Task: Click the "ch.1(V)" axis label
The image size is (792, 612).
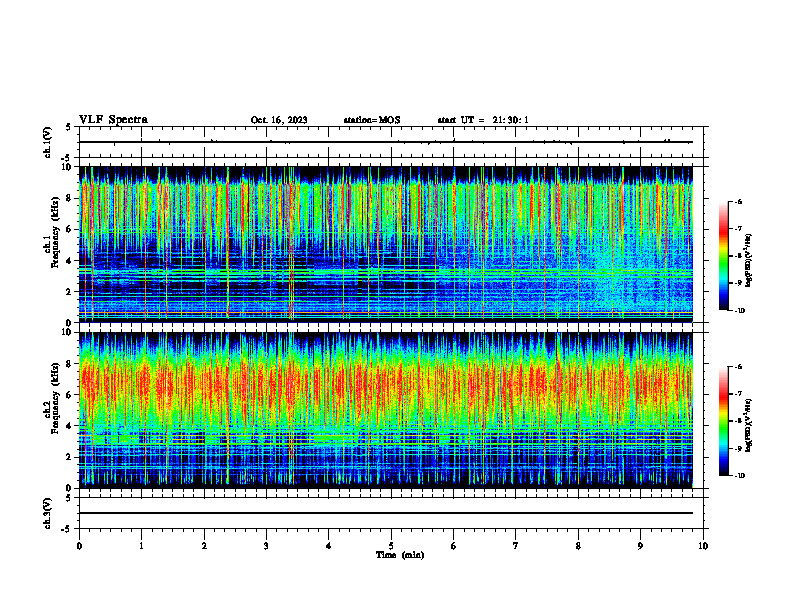Action: (47, 142)
